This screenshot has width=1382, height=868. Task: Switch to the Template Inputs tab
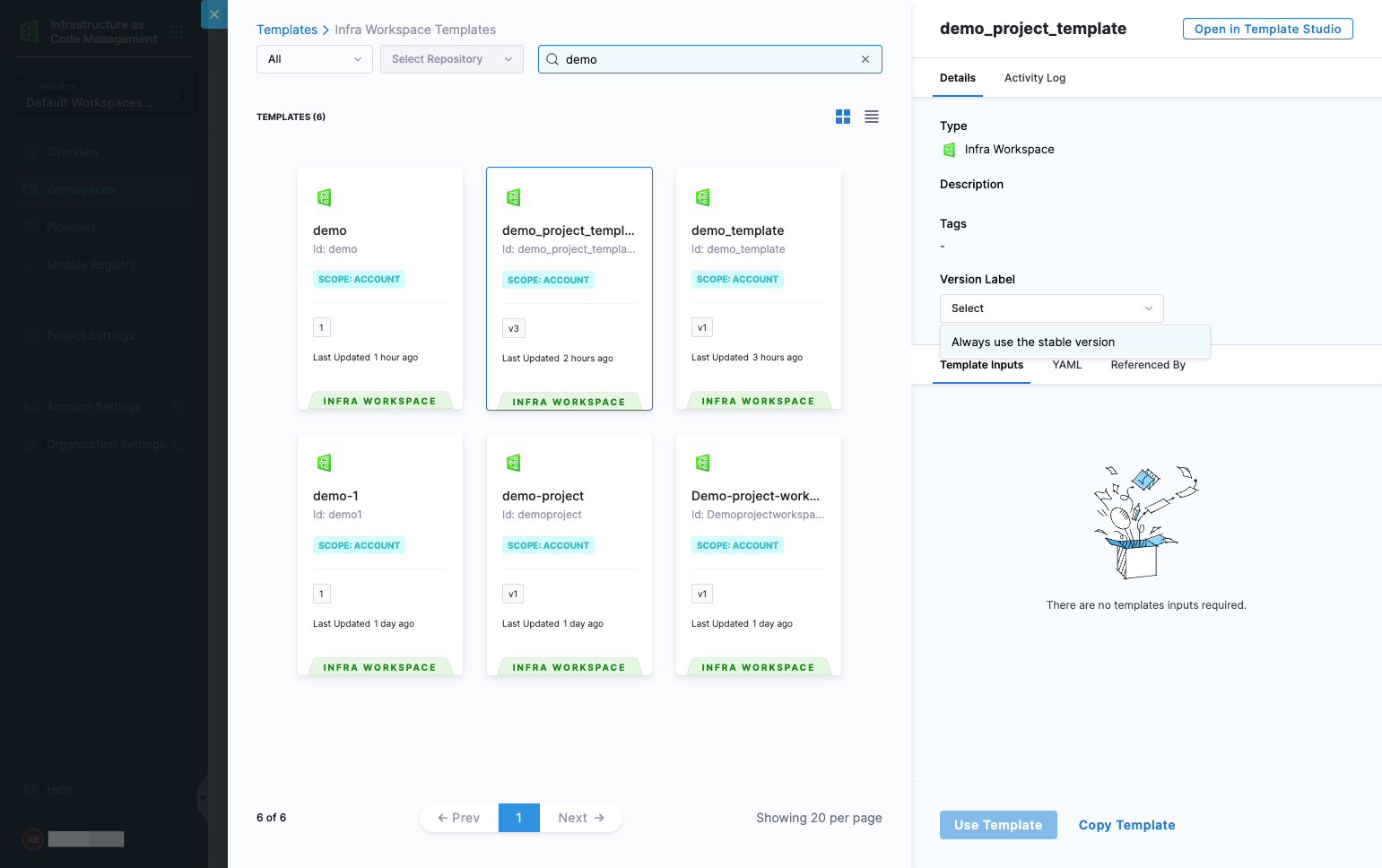[982, 365]
